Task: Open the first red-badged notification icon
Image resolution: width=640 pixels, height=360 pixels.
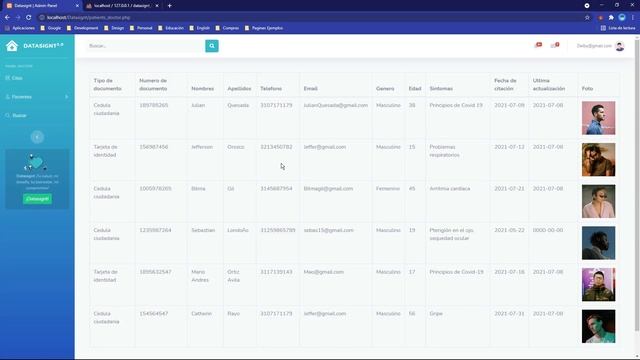Action: [538, 45]
